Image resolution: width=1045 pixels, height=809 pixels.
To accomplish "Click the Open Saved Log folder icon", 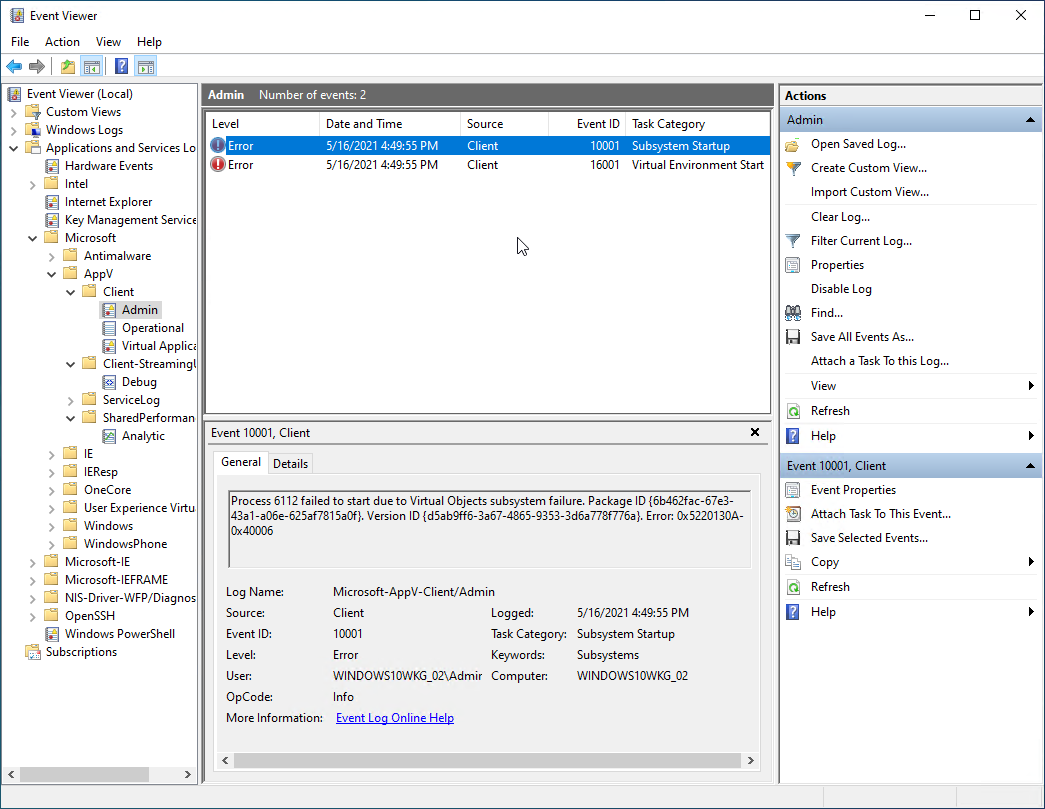I will coord(793,144).
